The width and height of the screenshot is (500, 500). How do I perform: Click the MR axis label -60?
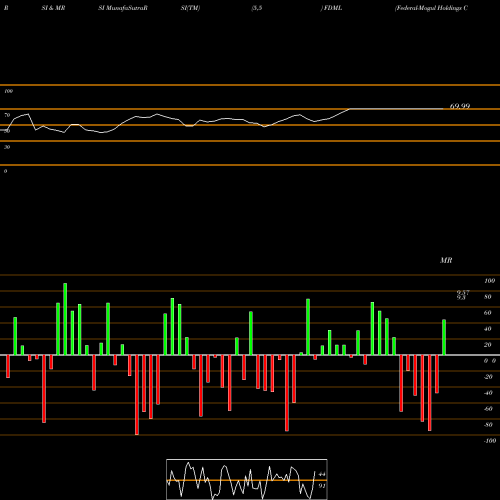click(488, 409)
